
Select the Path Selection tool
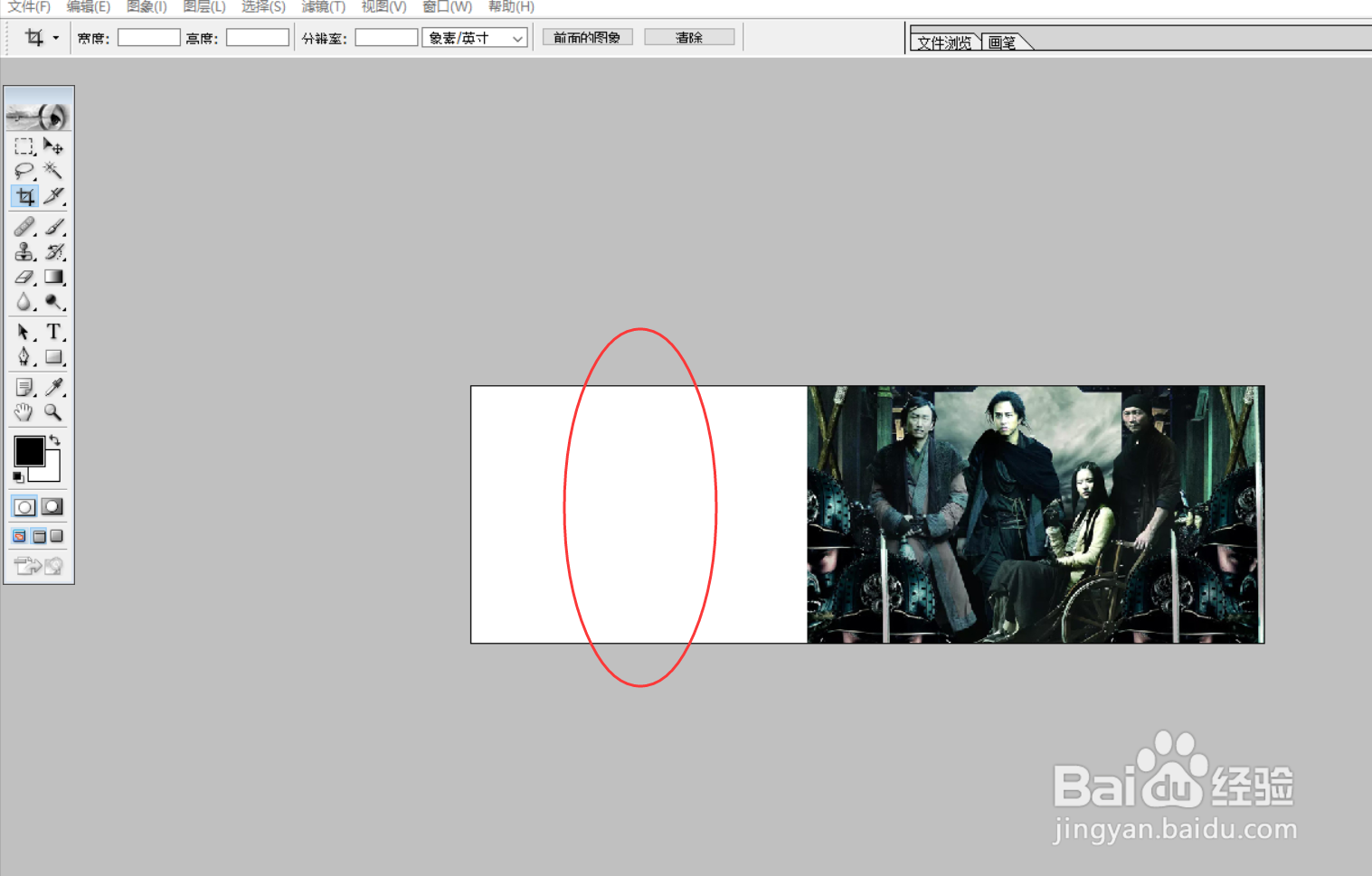24,332
